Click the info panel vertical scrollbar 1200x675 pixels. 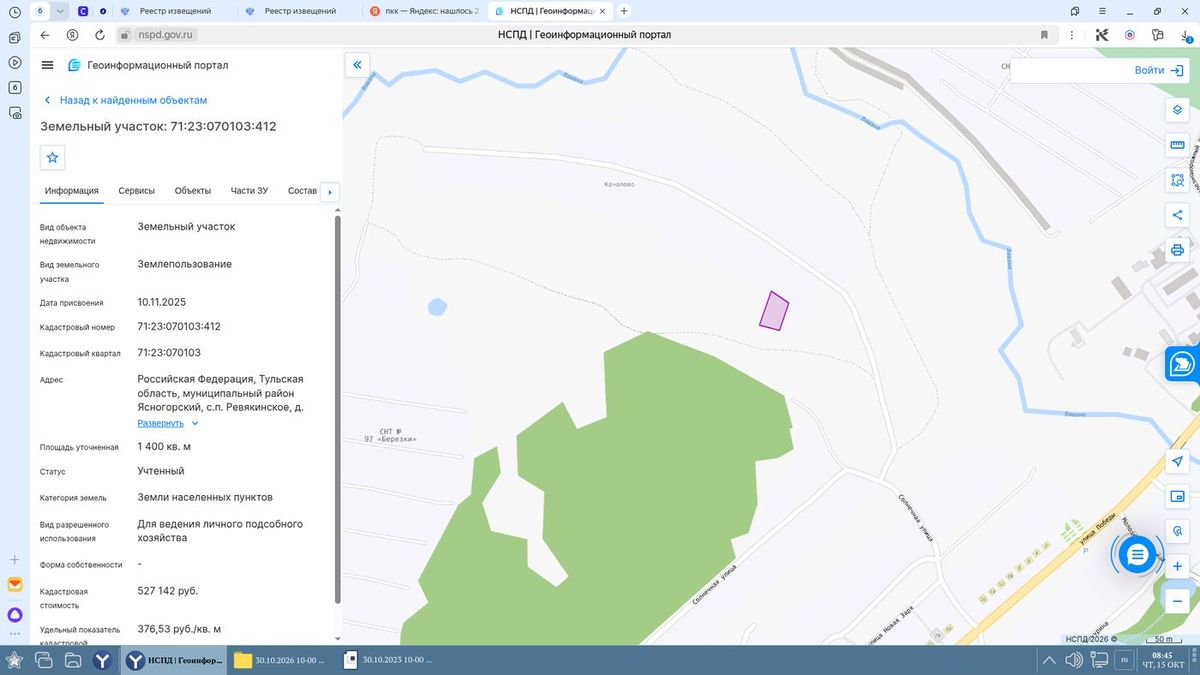pos(337,410)
